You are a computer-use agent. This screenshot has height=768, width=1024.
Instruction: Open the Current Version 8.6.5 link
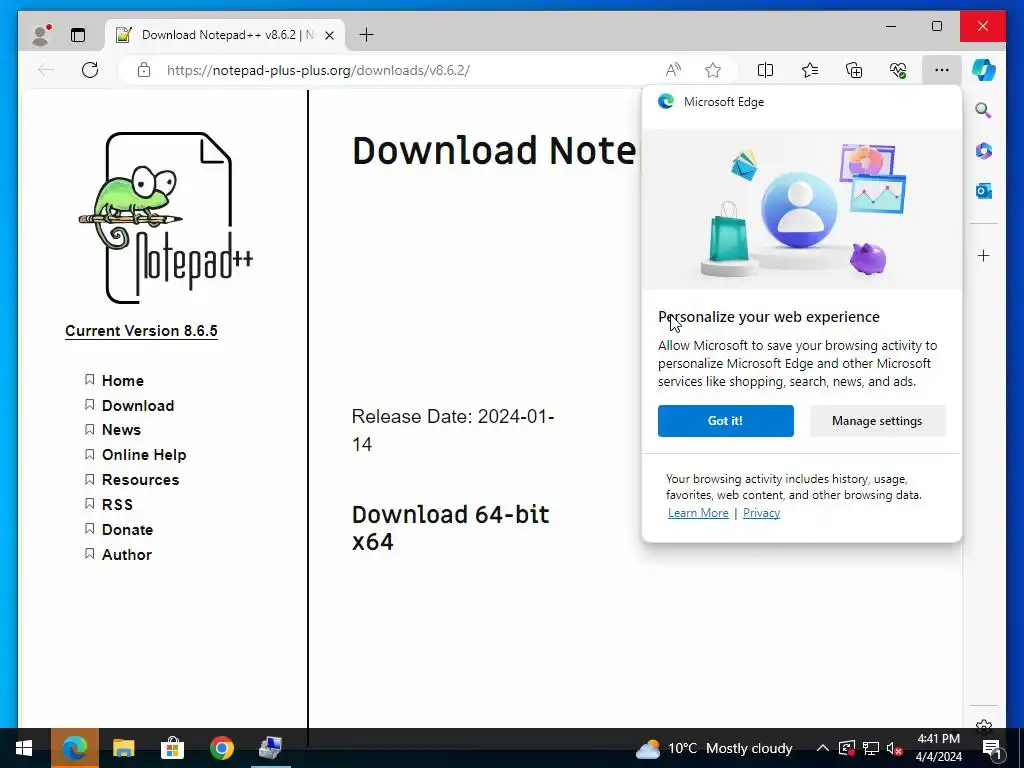[x=141, y=331]
